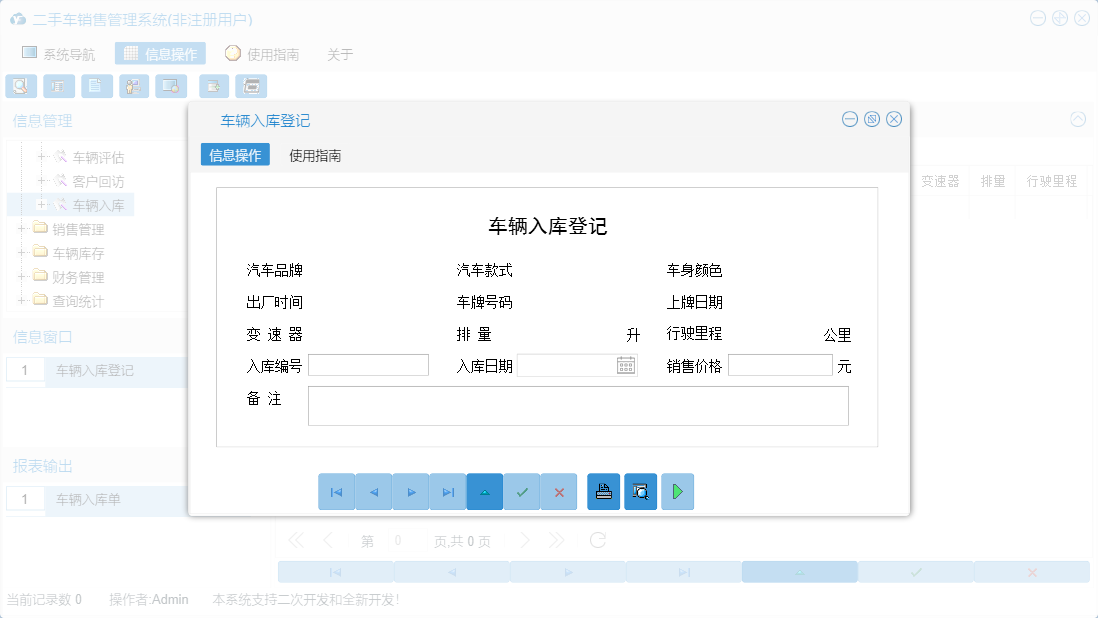This screenshot has width=1098, height=618.
Task: Select 车辆入库单 in 报表输出 list
Action: pos(86,499)
